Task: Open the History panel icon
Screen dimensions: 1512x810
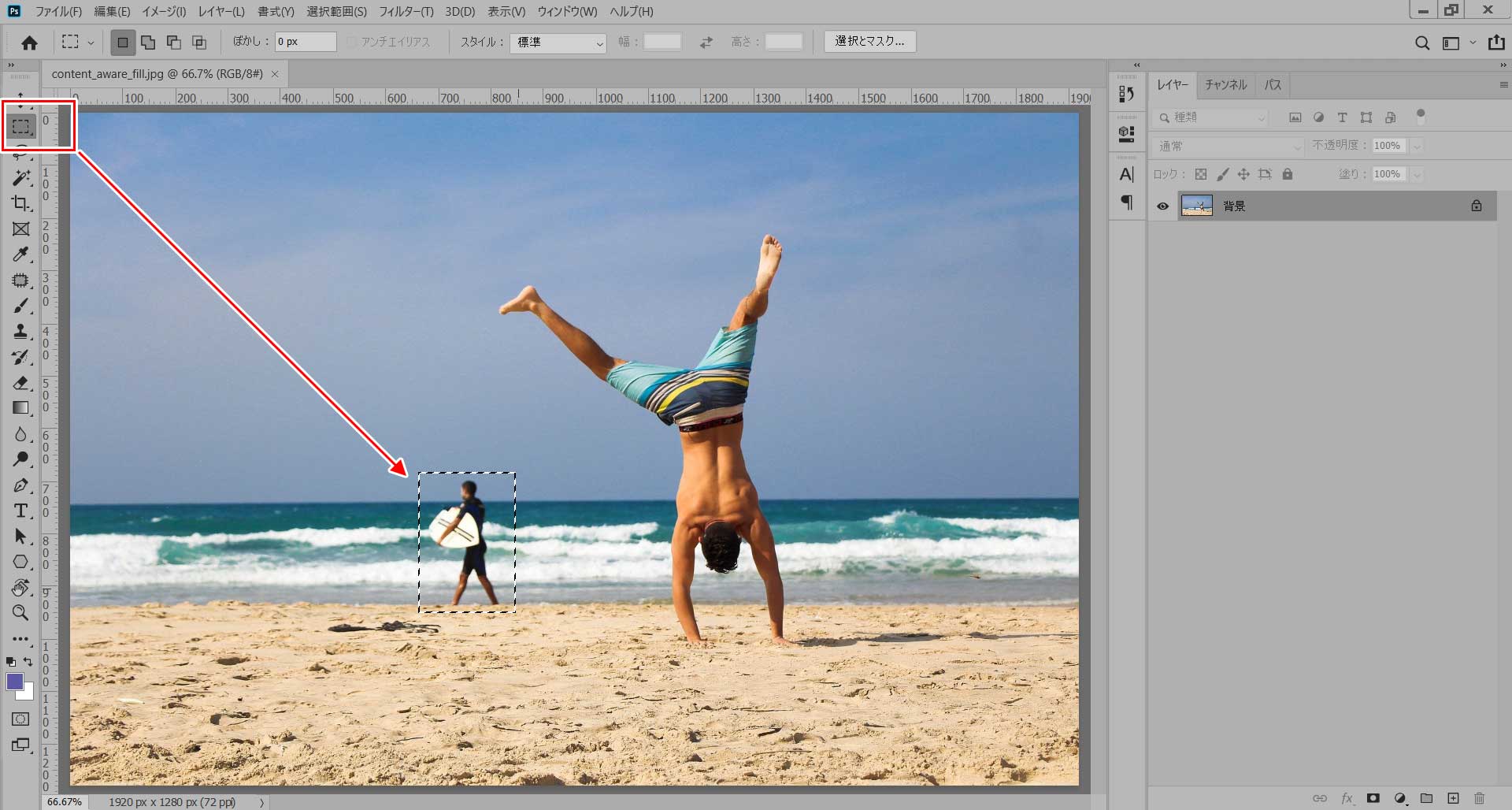Action: 1127,95
